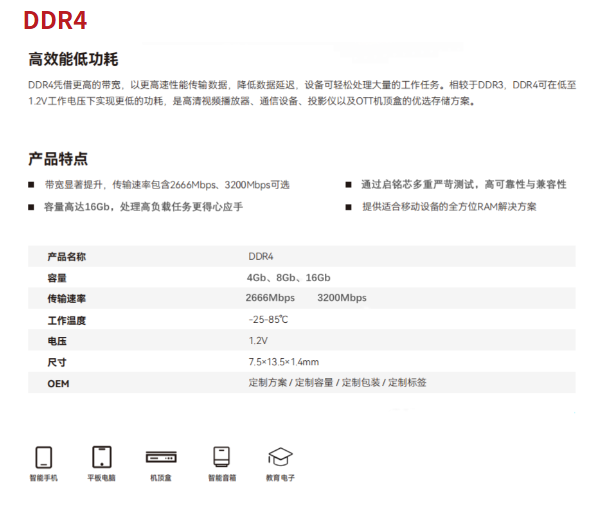The height and width of the screenshot is (513, 599).
Task: Click the feature line about 全方位RAM解决方案
Action: (x=449, y=207)
